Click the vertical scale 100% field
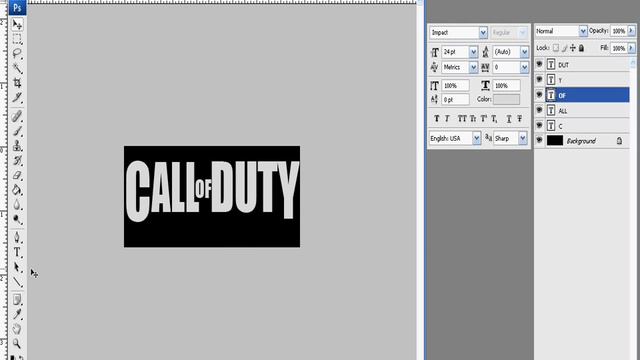640x360 pixels. click(456, 86)
